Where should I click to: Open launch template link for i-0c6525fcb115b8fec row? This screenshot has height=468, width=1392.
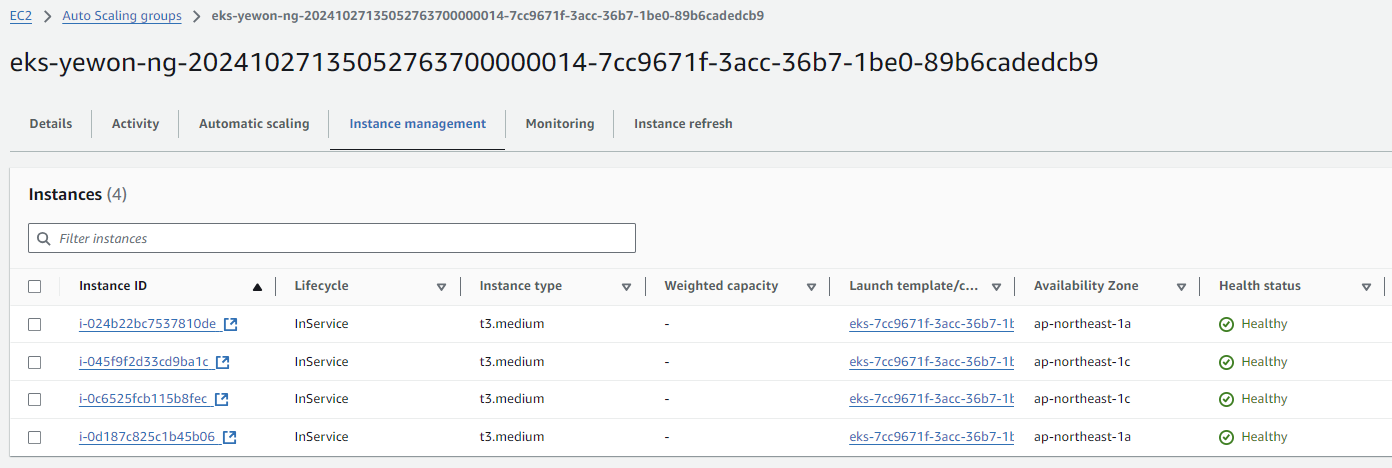(x=932, y=399)
